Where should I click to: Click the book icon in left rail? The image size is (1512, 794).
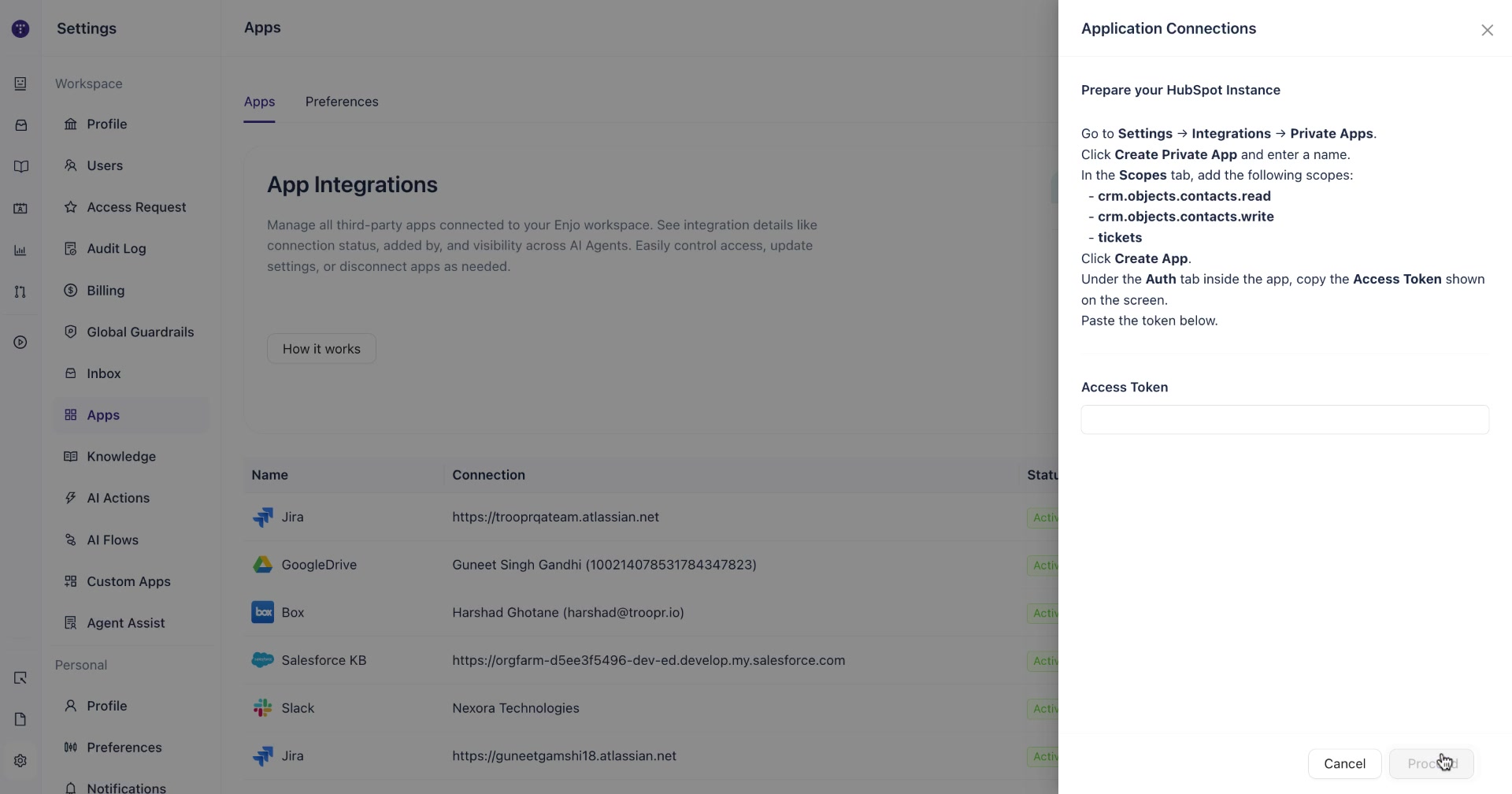point(20,167)
